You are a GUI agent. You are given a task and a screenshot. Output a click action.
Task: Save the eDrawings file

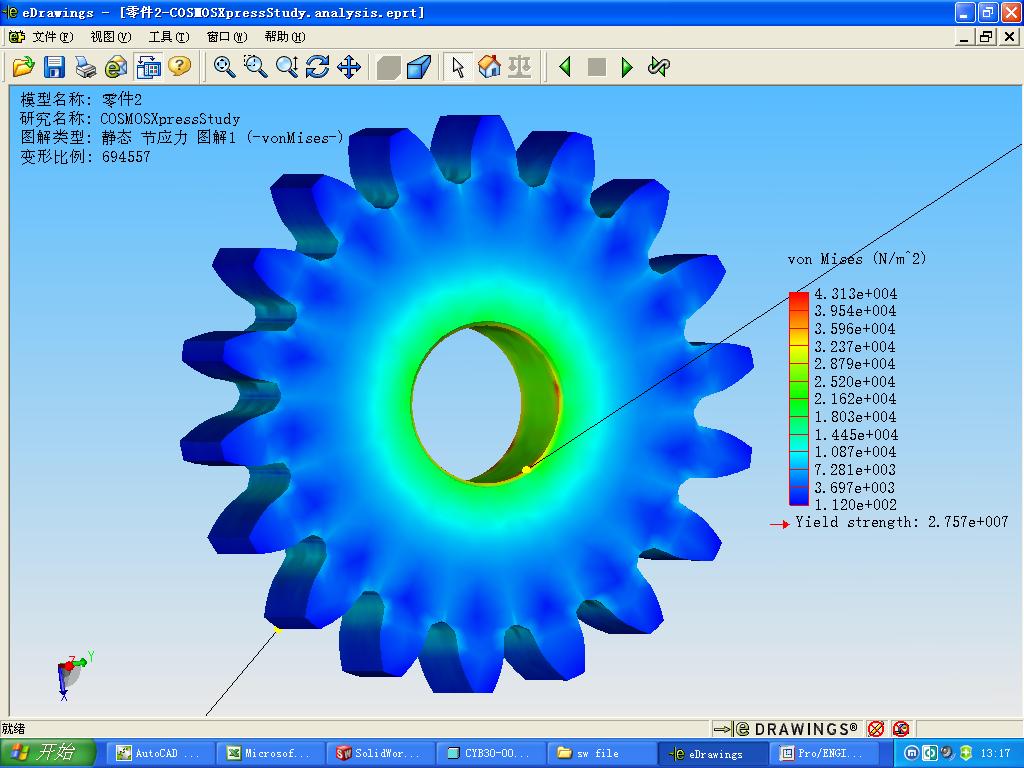pyautogui.click(x=54, y=67)
